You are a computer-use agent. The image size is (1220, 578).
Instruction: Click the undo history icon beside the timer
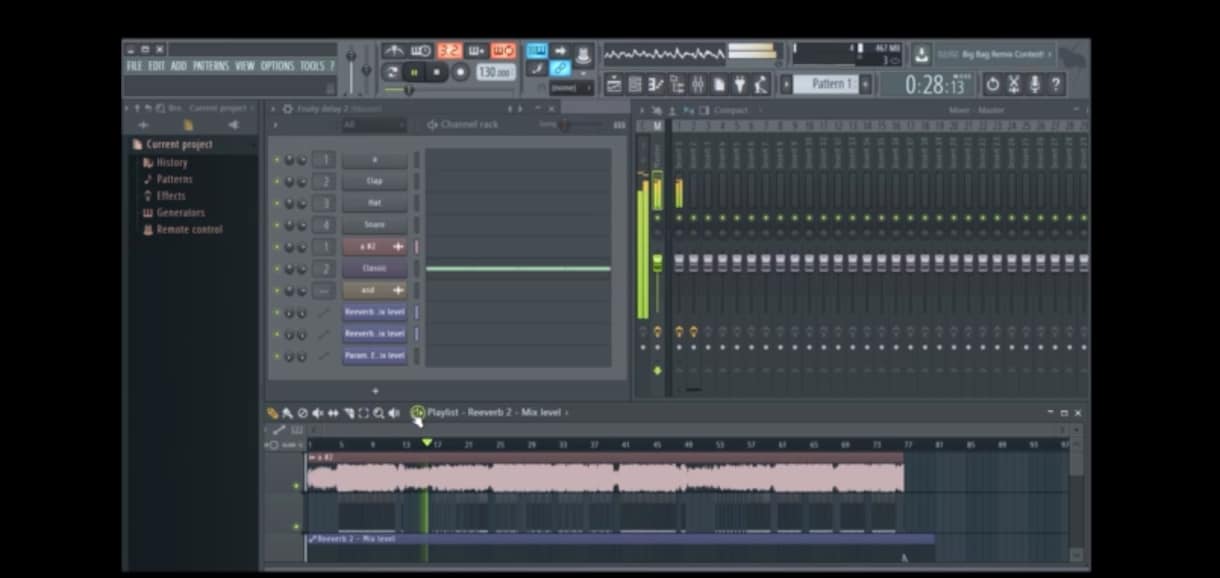(x=992, y=84)
